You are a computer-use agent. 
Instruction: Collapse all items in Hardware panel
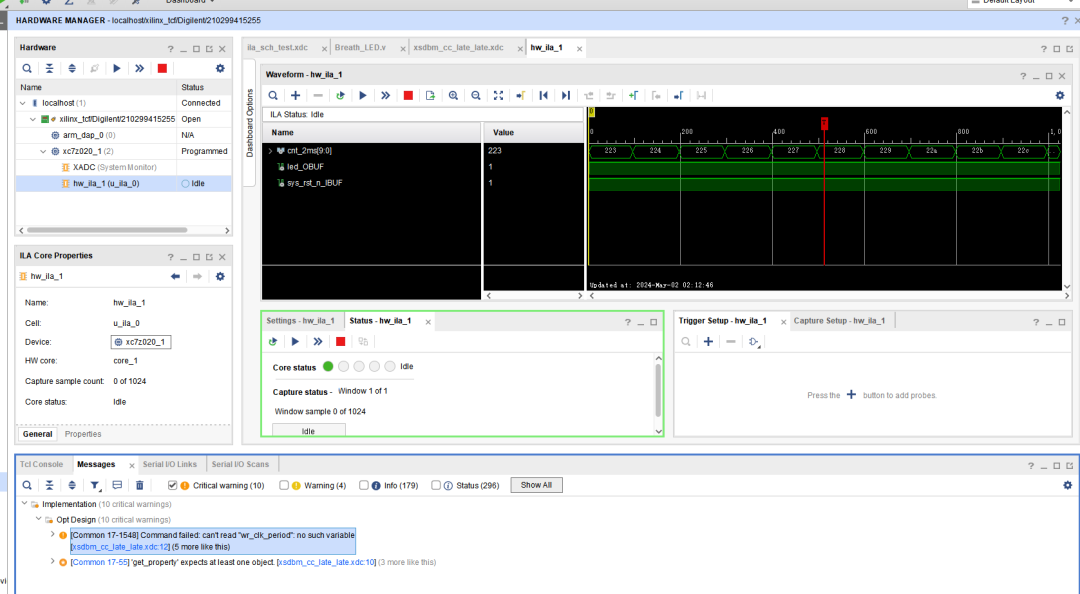click(50, 68)
